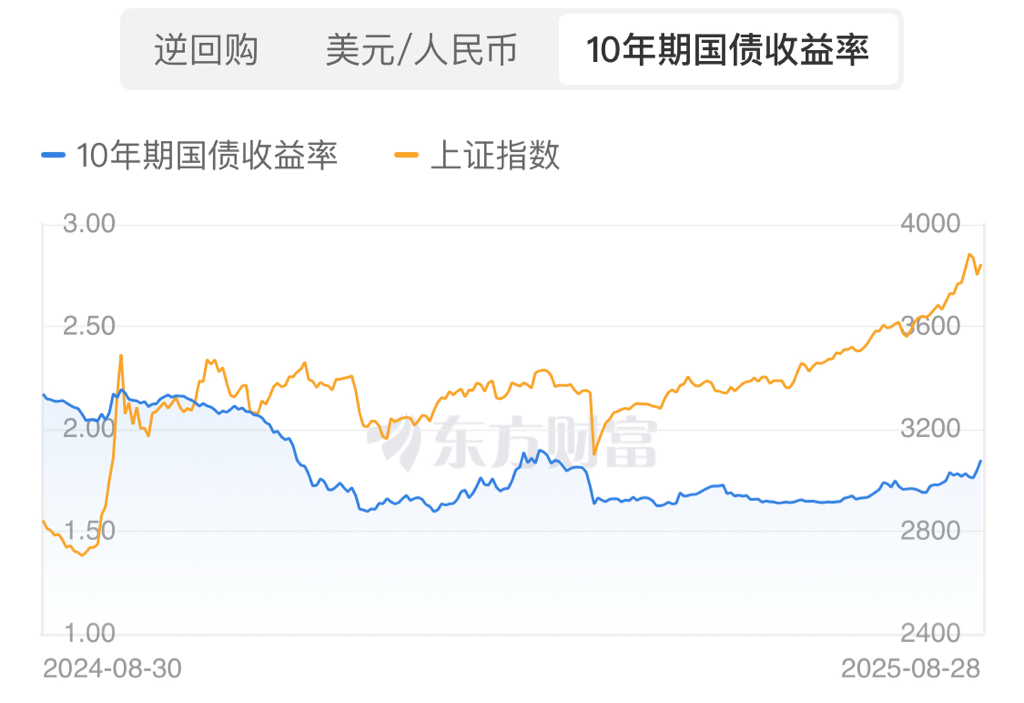Click the 3200 right axis label
Screen dimensions: 1024x703
(x=930, y=429)
